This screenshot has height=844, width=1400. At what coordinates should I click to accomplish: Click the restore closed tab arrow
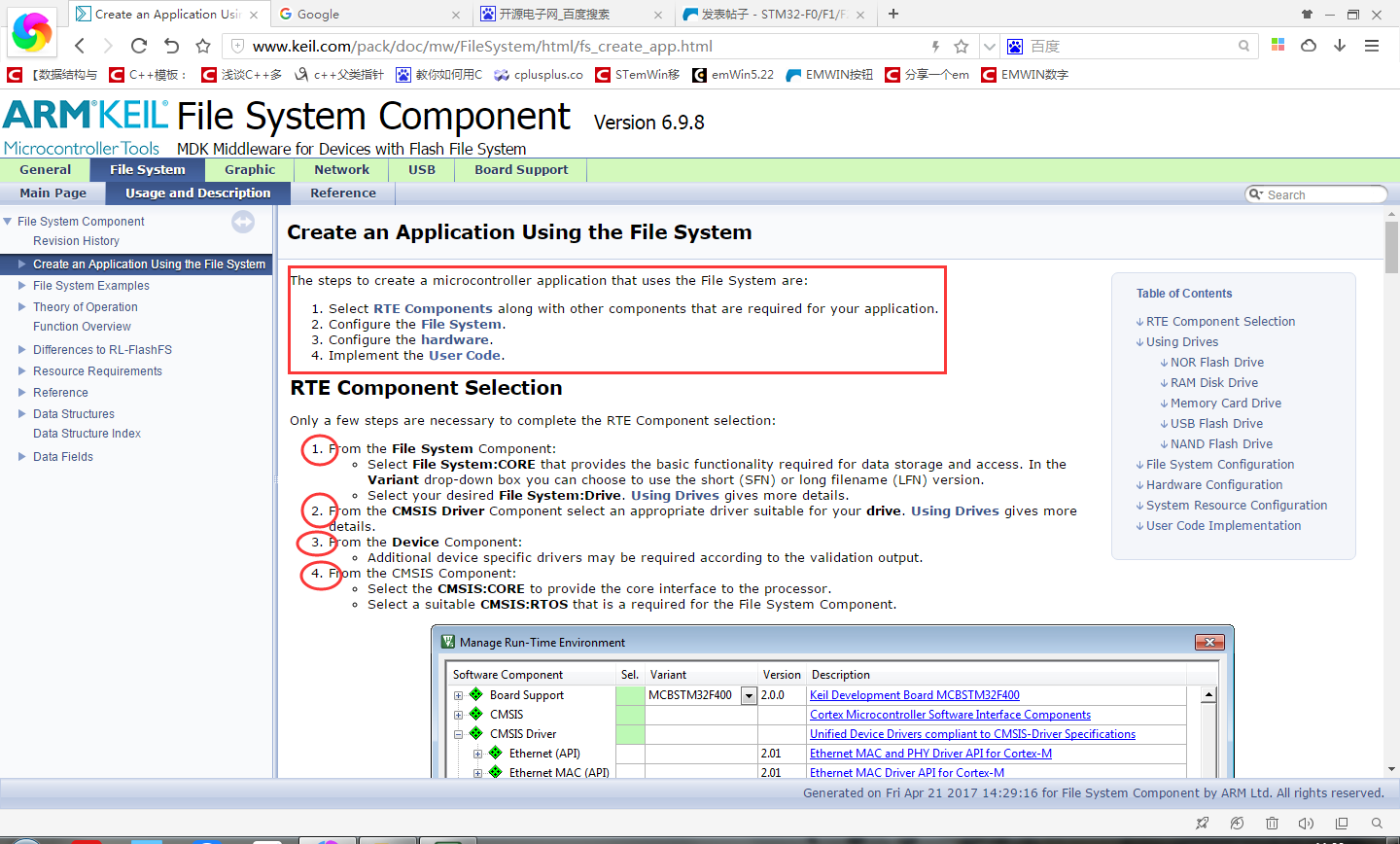pyautogui.click(x=171, y=46)
